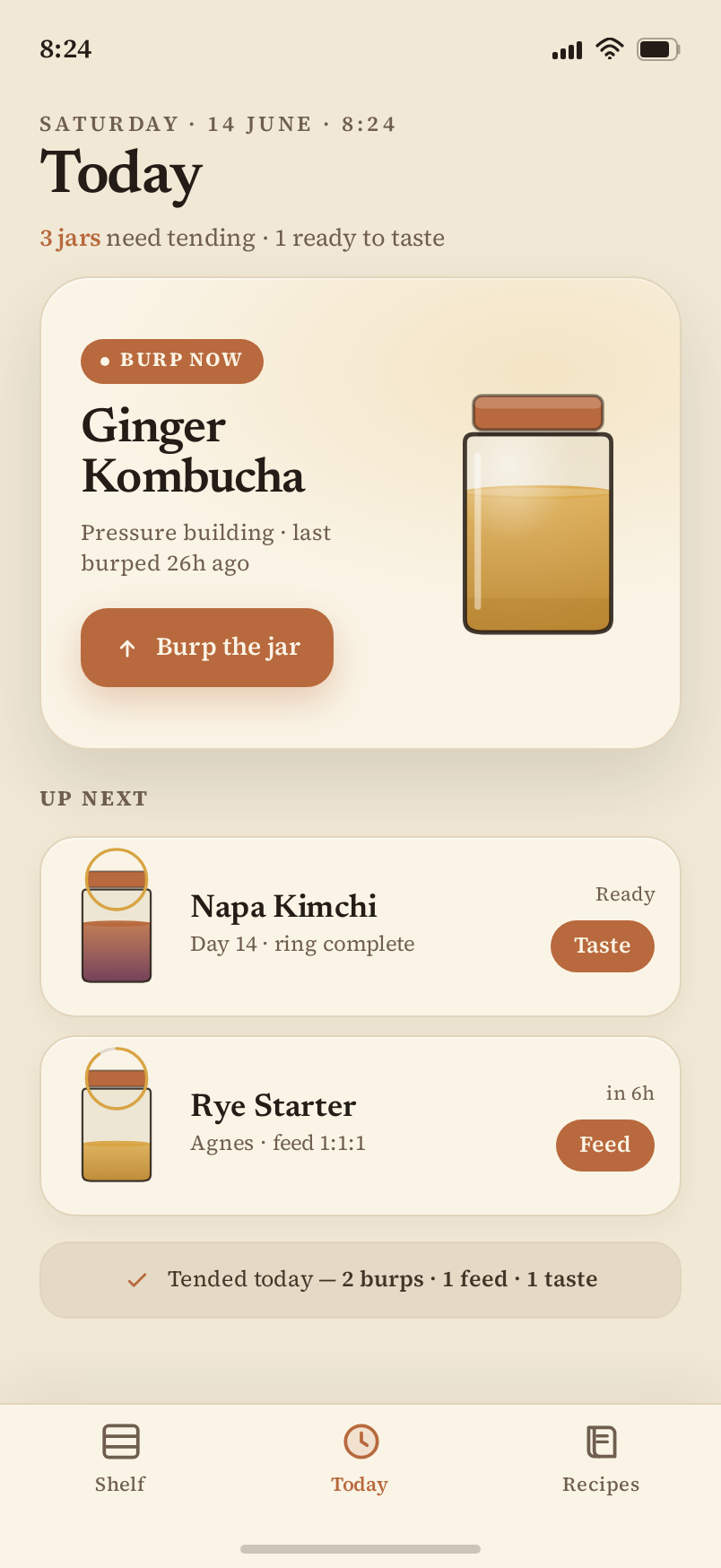Image resolution: width=721 pixels, height=1568 pixels.
Task: Tap the Napa Kimchi jar icon
Action: click(117, 916)
